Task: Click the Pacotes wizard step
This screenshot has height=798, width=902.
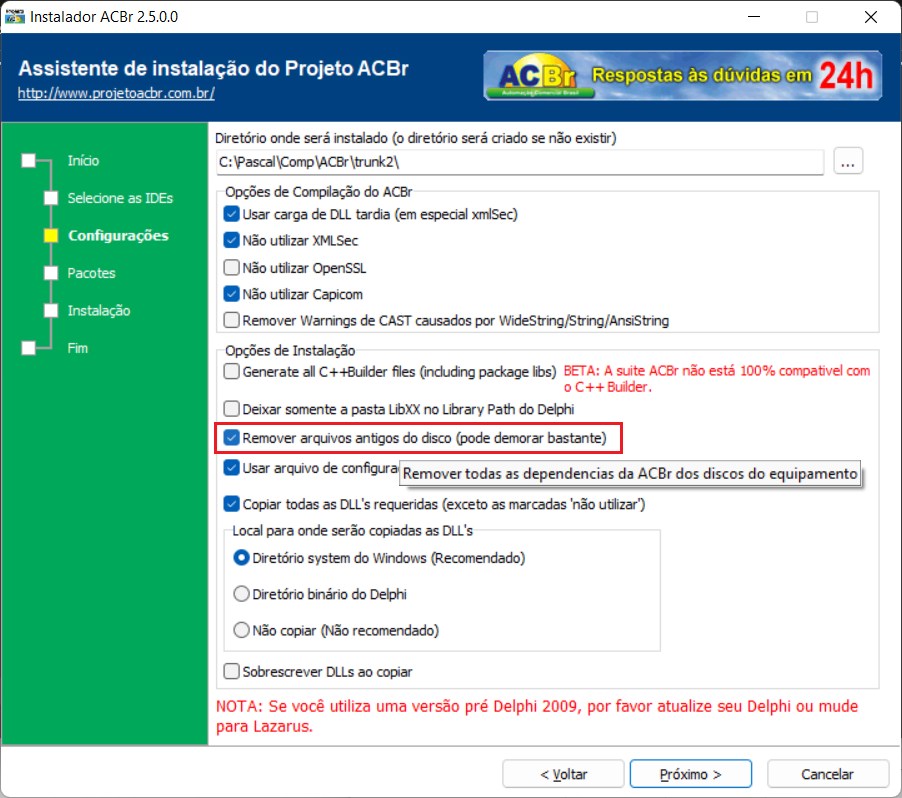Action: click(91, 273)
